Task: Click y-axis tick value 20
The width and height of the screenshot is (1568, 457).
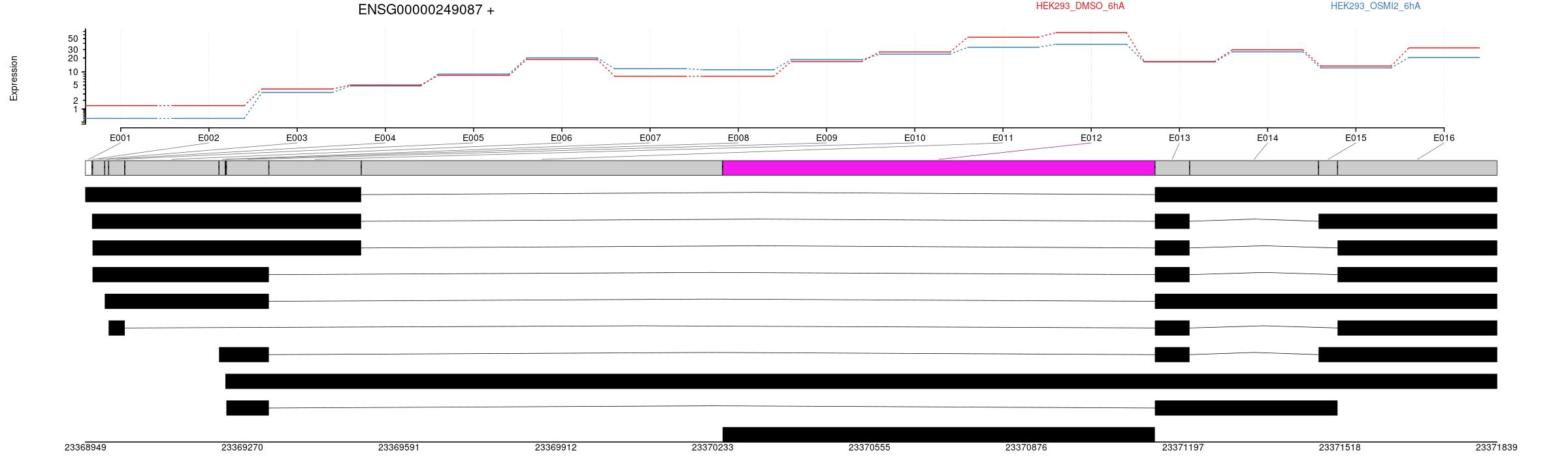Action: click(x=73, y=58)
